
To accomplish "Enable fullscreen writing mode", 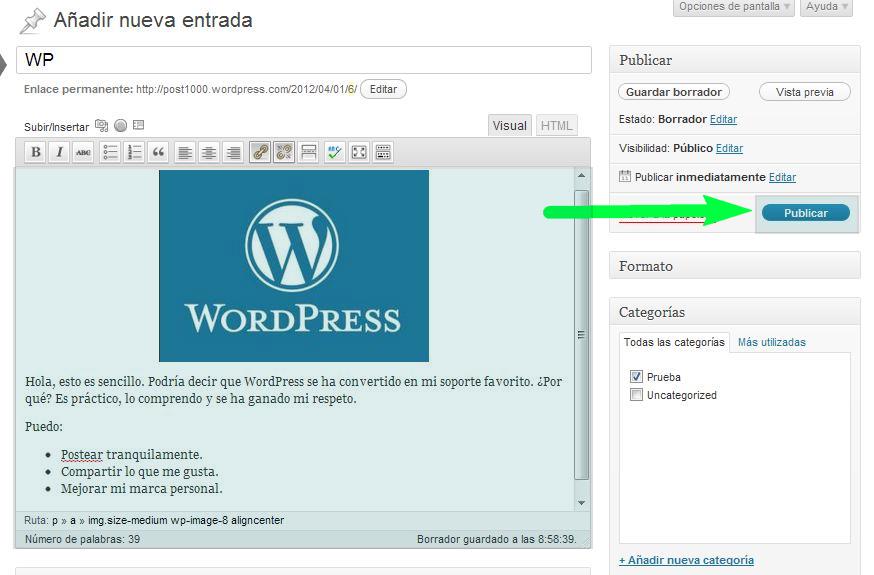I will 358,152.
